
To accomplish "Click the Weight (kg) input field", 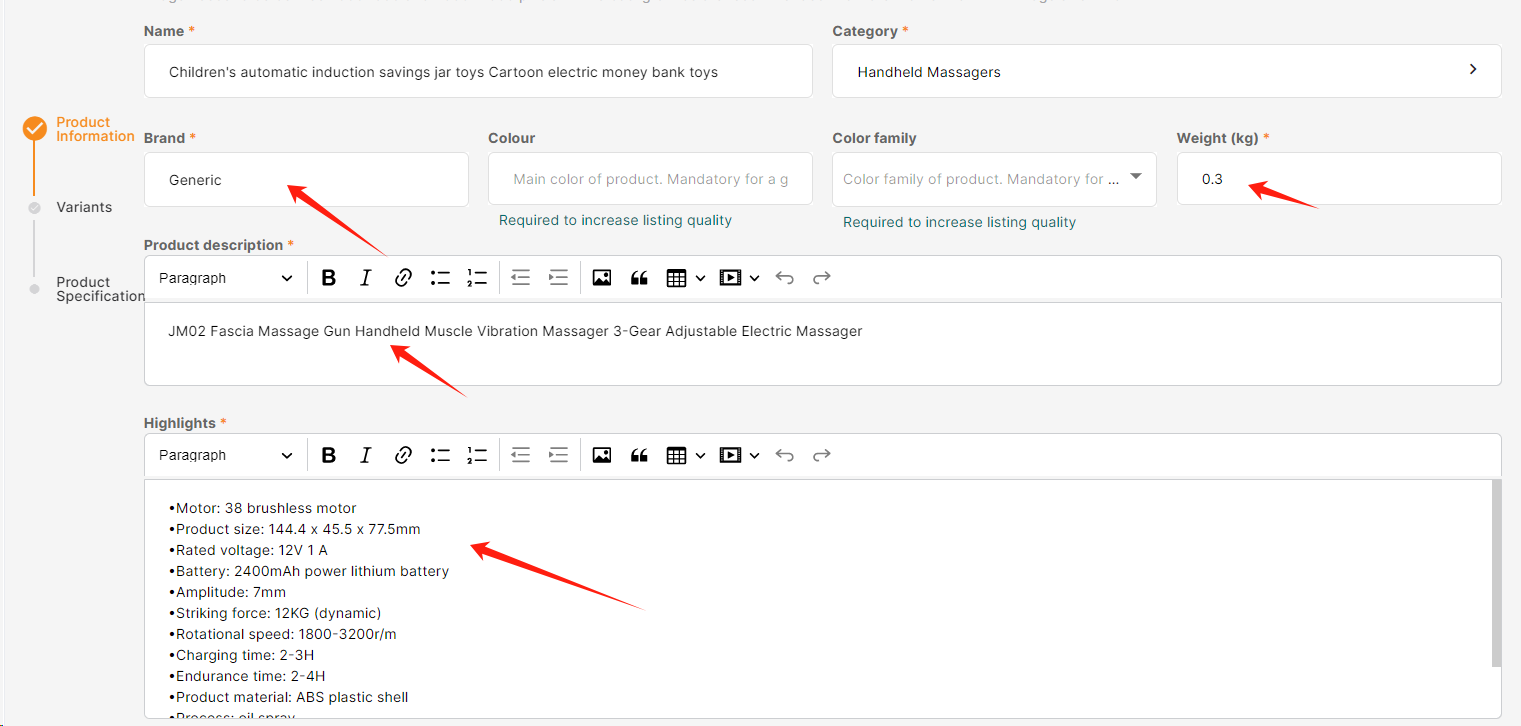I will click(1338, 179).
